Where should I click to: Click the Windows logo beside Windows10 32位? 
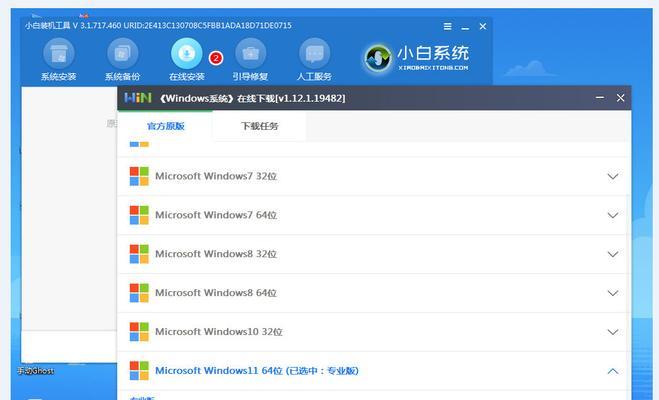[x=139, y=332]
